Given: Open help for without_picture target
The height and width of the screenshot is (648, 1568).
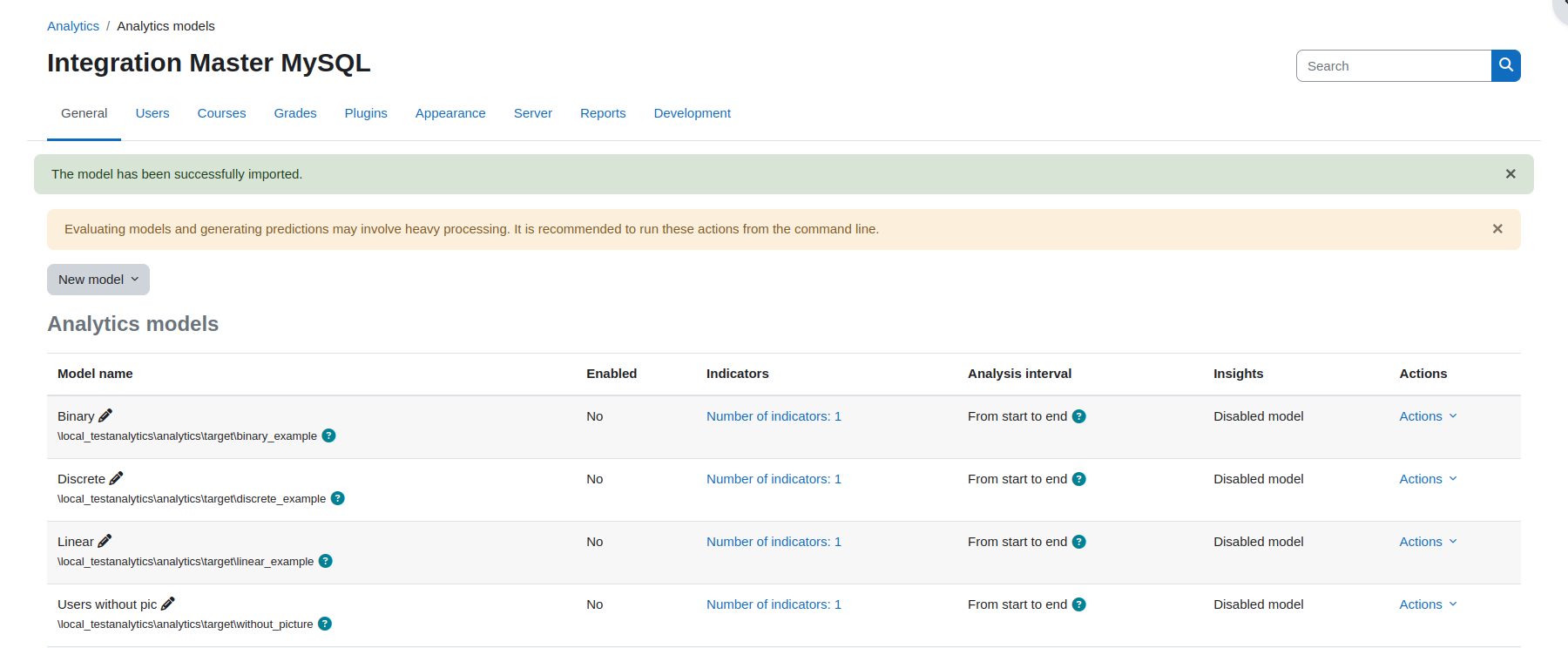Looking at the screenshot, I should tap(325, 624).
